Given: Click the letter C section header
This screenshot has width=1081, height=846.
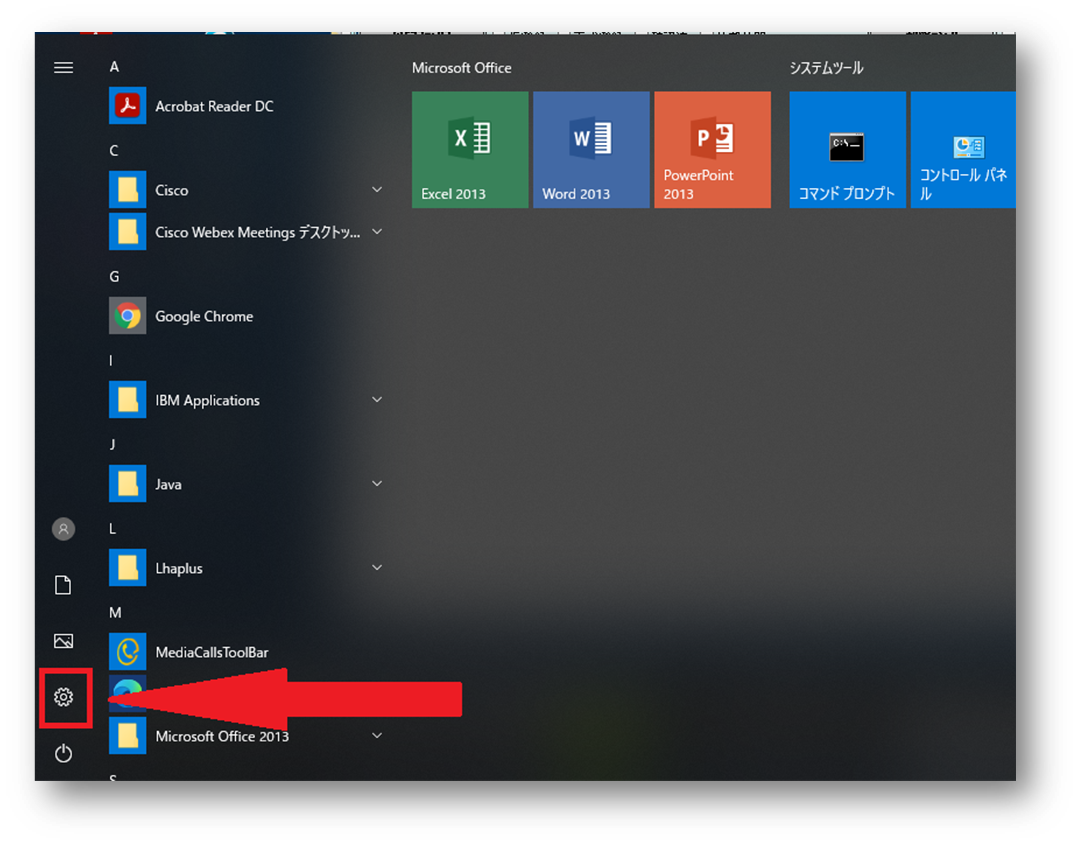Looking at the screenshot, I should point(114,151).
